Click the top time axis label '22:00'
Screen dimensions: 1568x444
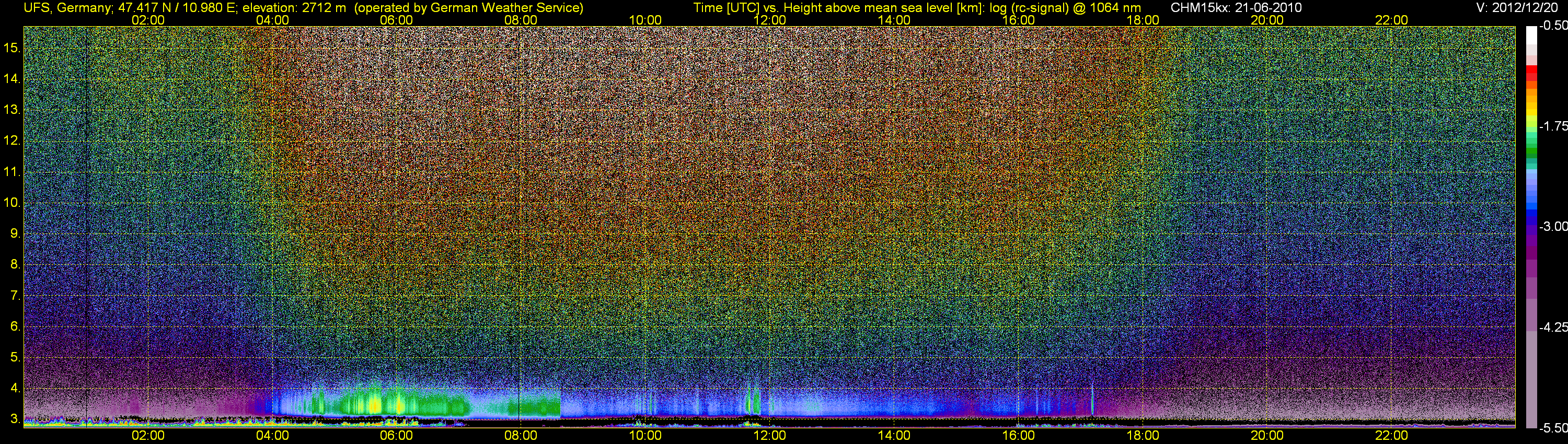[x=1391, y=19]
